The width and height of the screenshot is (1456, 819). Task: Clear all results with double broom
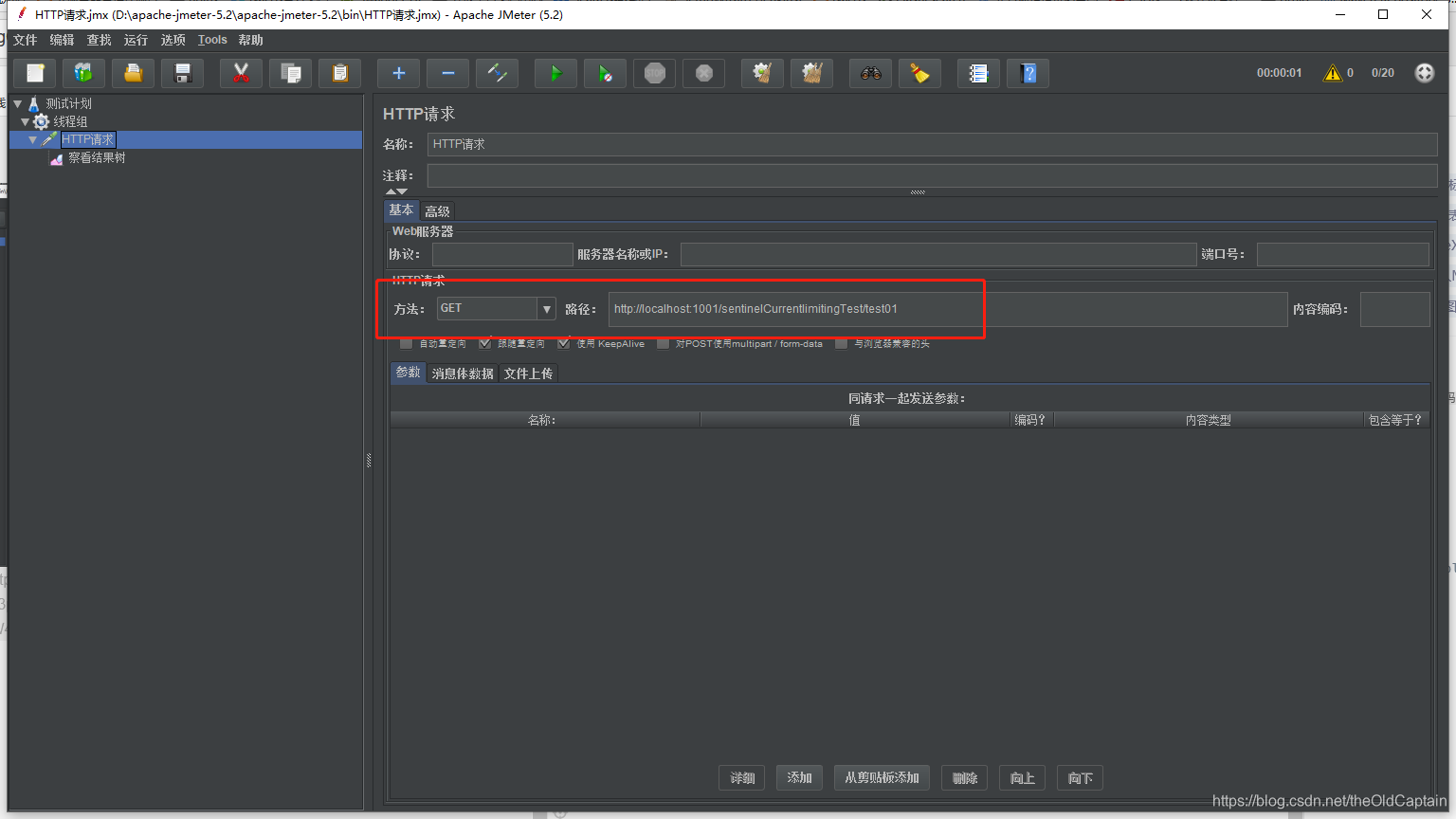[x=812, y=73]
